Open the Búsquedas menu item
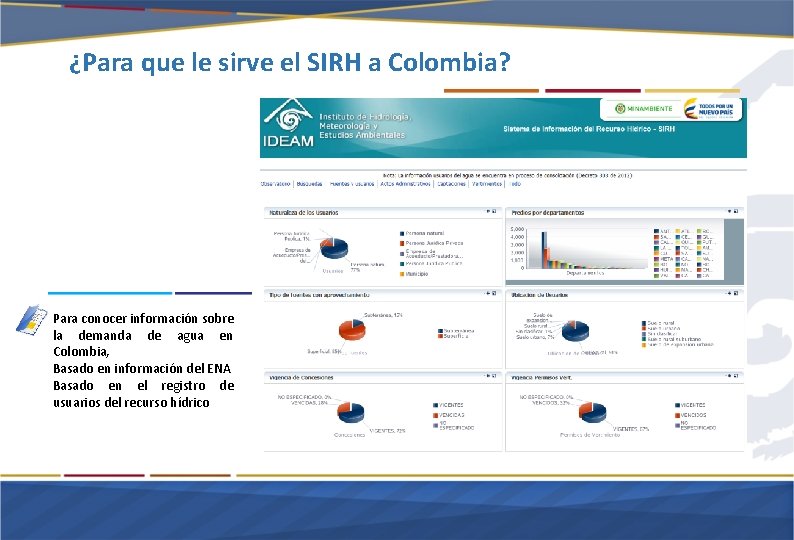 tap(309, 184)
